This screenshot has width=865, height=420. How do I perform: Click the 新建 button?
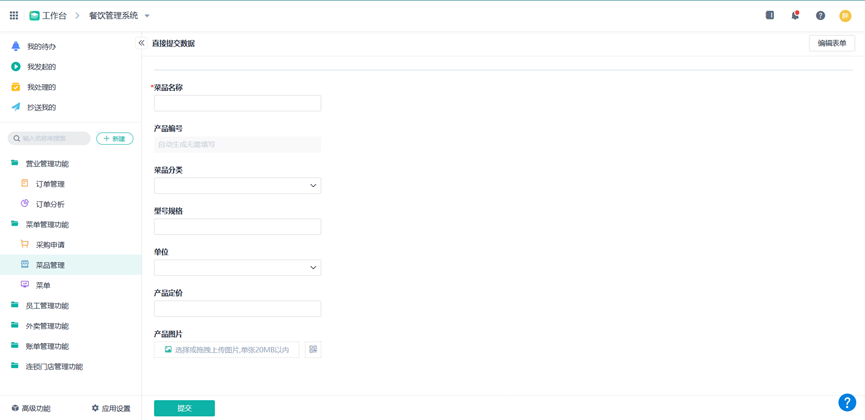[115, 139]
